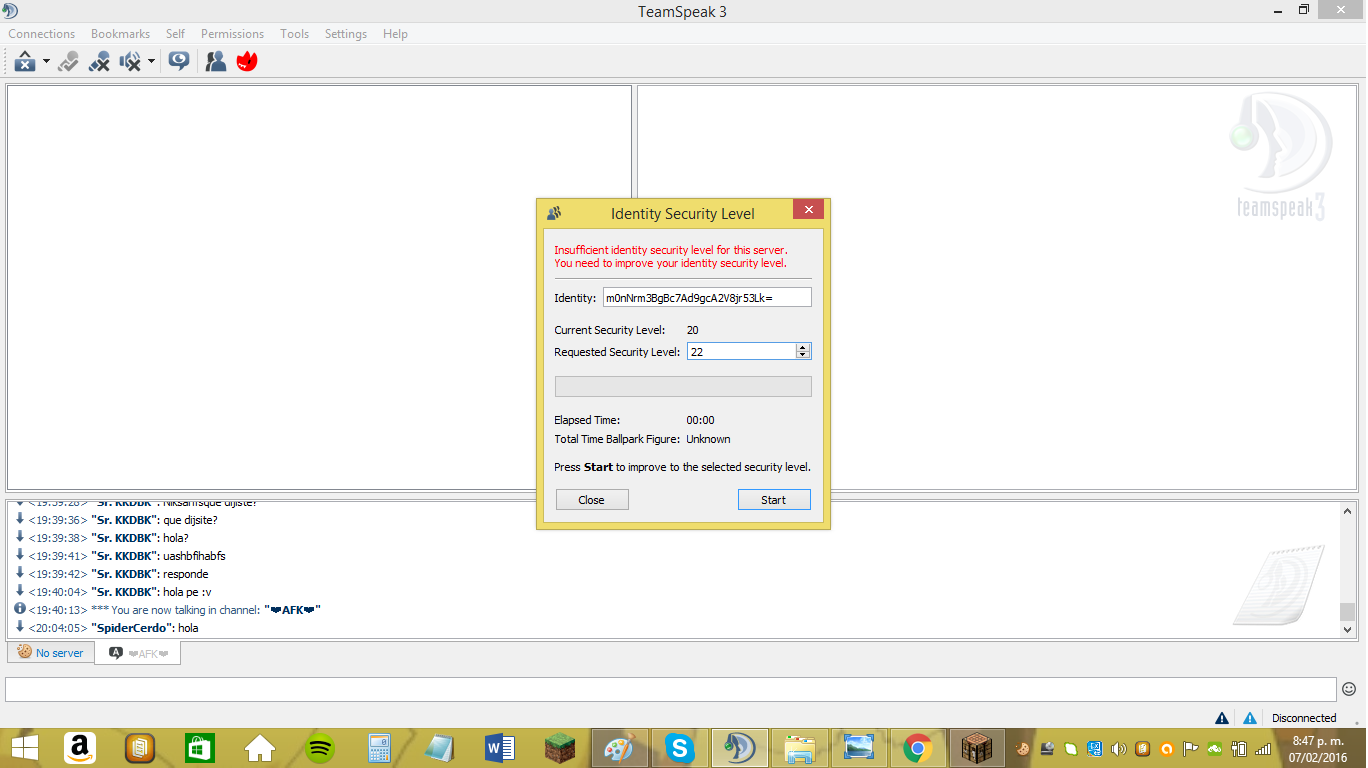
Task: Click the Requested Security Level field
Action: (x=741, y=351)
